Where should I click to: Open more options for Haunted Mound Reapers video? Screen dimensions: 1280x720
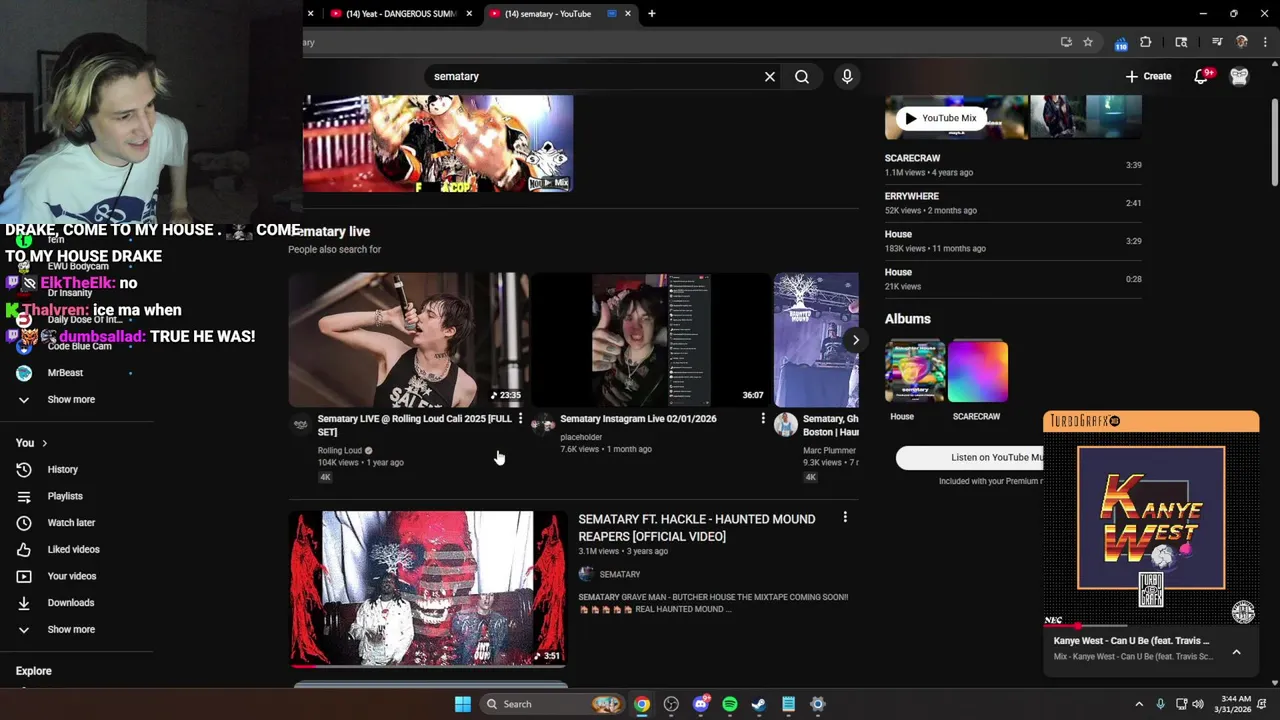tap(845, 517)
